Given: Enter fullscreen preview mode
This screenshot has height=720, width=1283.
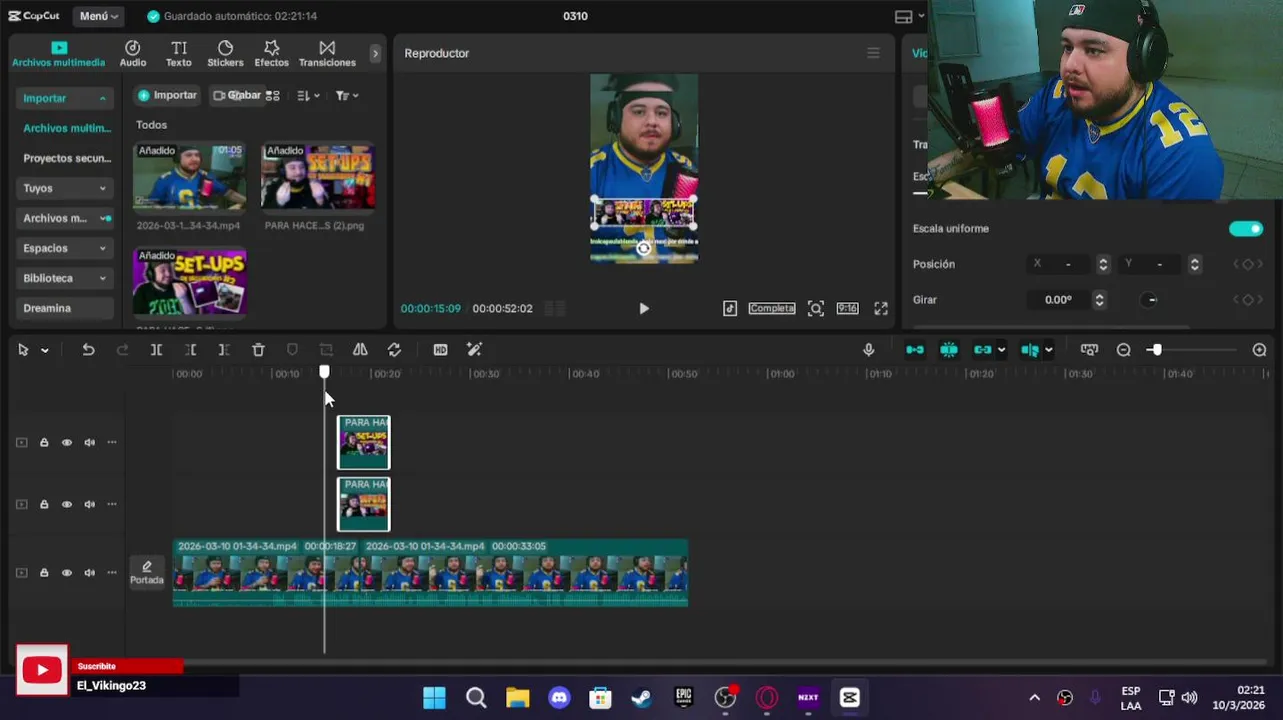Looking at the screenshot, I should coord(881,309).
